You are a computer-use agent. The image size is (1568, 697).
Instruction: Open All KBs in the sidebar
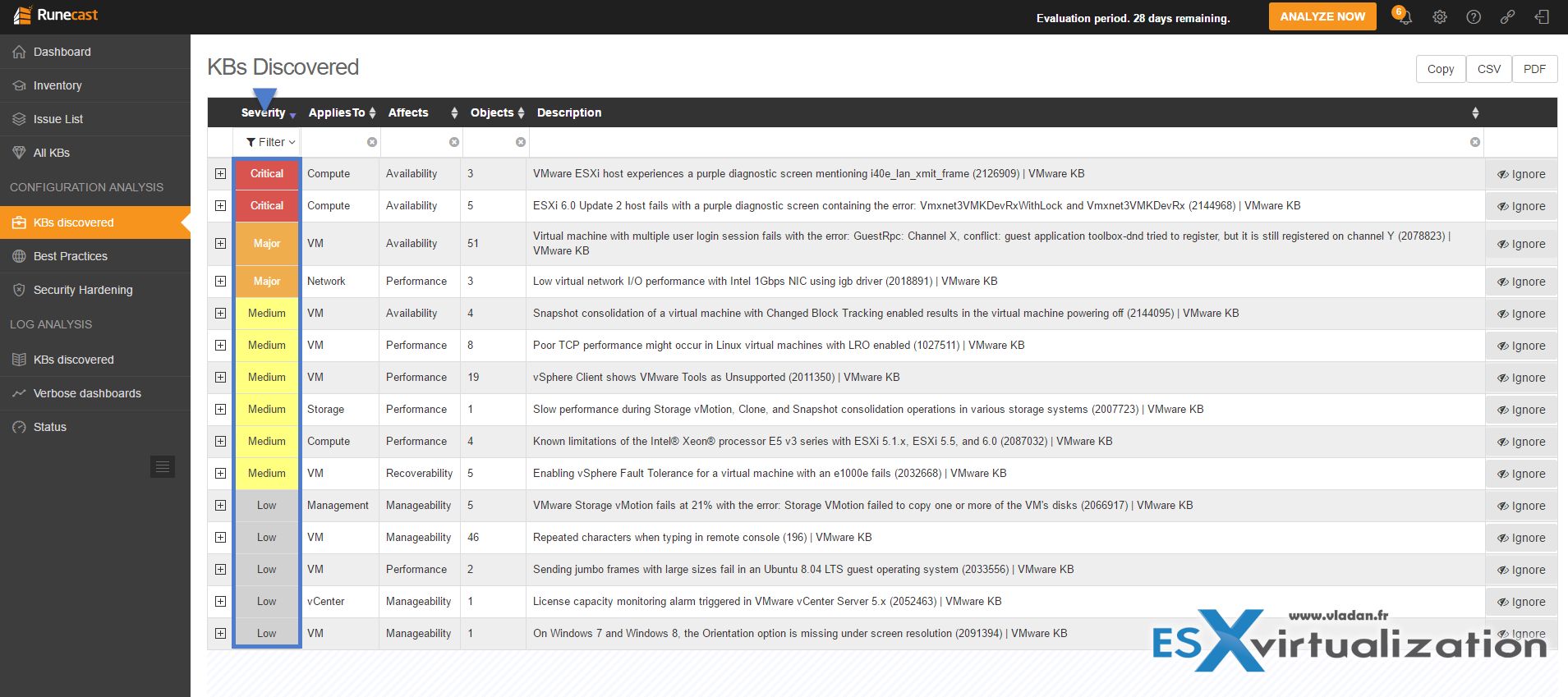95,153
